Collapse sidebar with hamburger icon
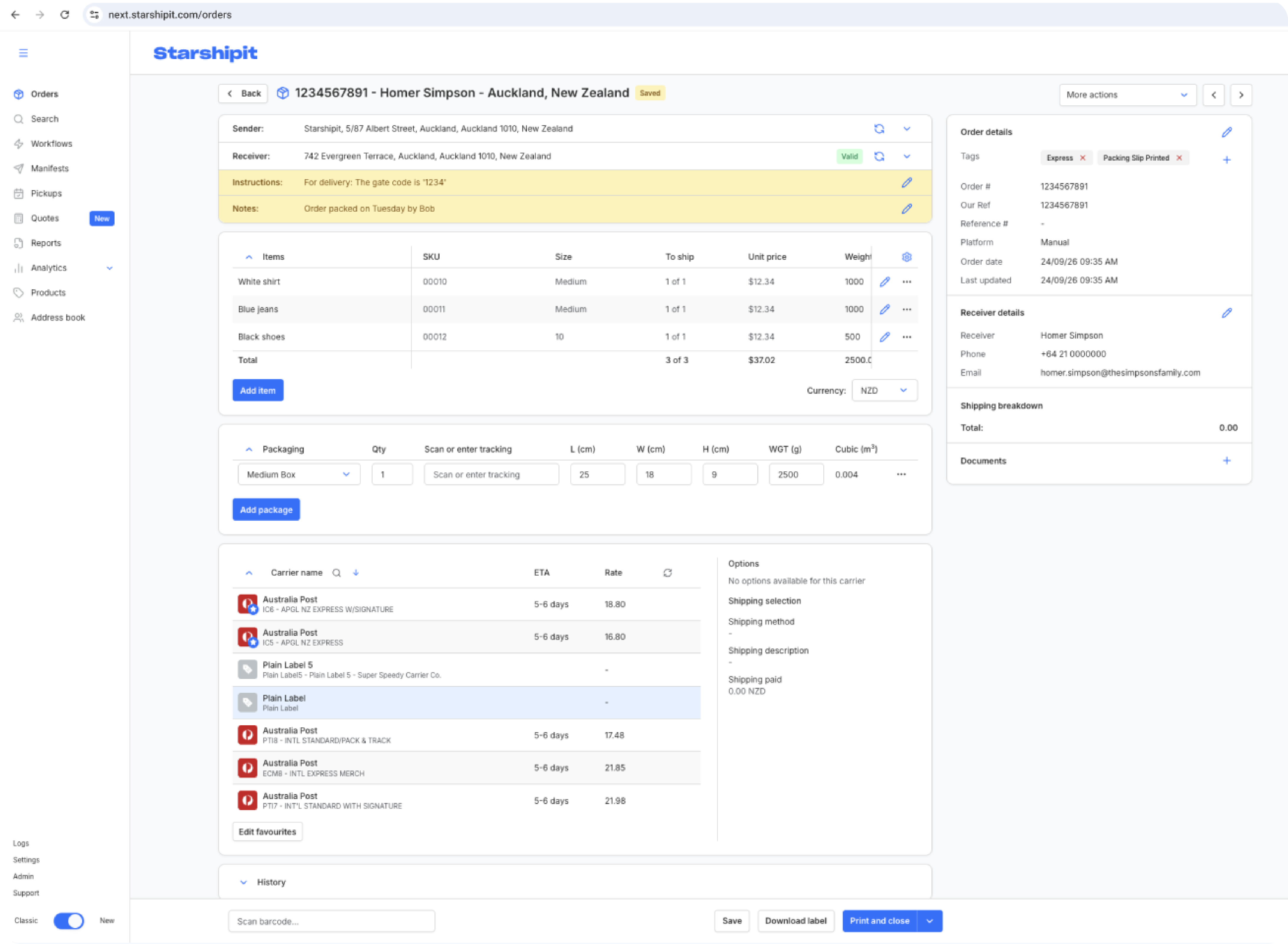 point(23,53)
